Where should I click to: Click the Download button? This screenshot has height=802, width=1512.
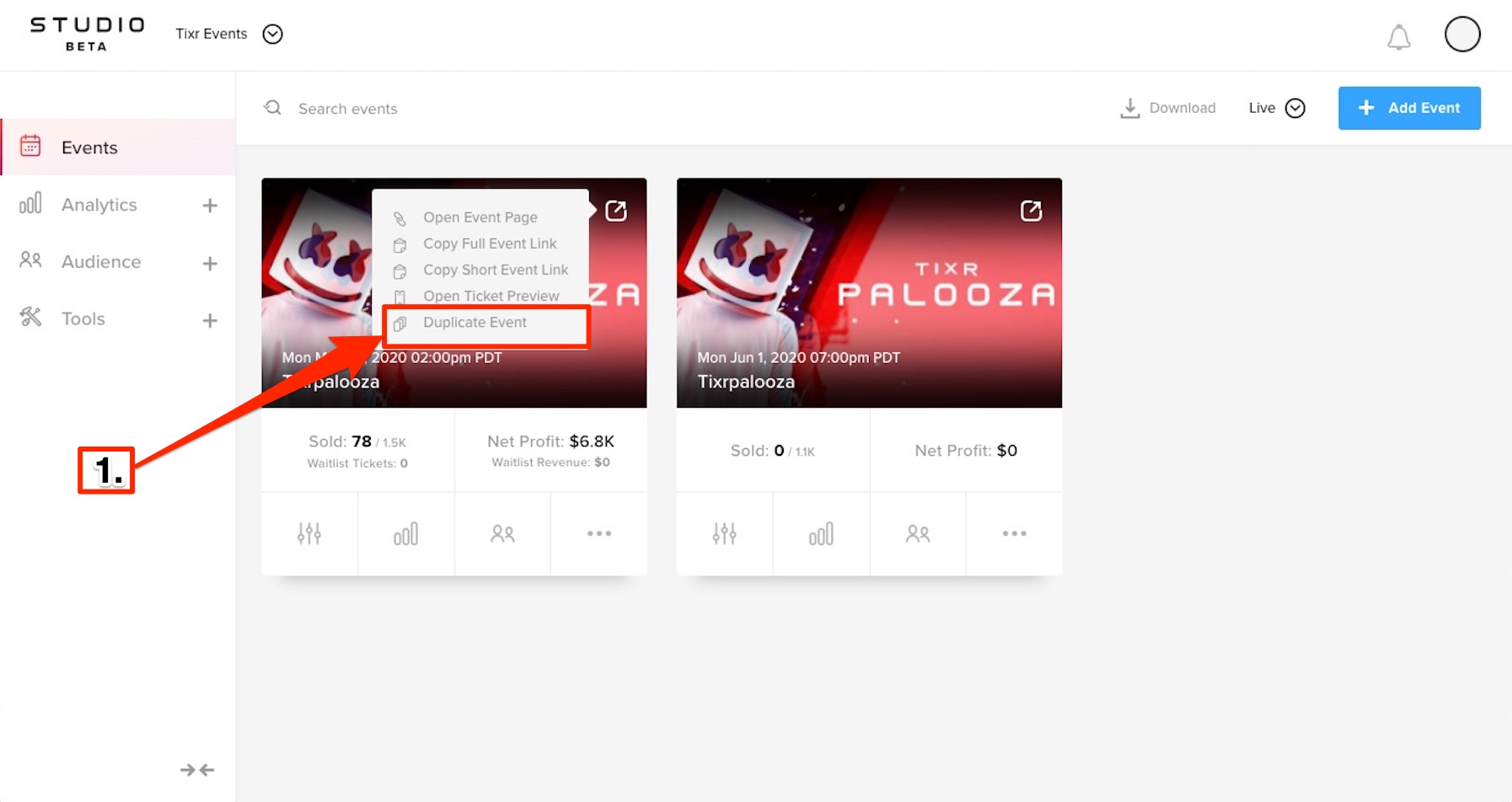click(x=1168, y=108)
